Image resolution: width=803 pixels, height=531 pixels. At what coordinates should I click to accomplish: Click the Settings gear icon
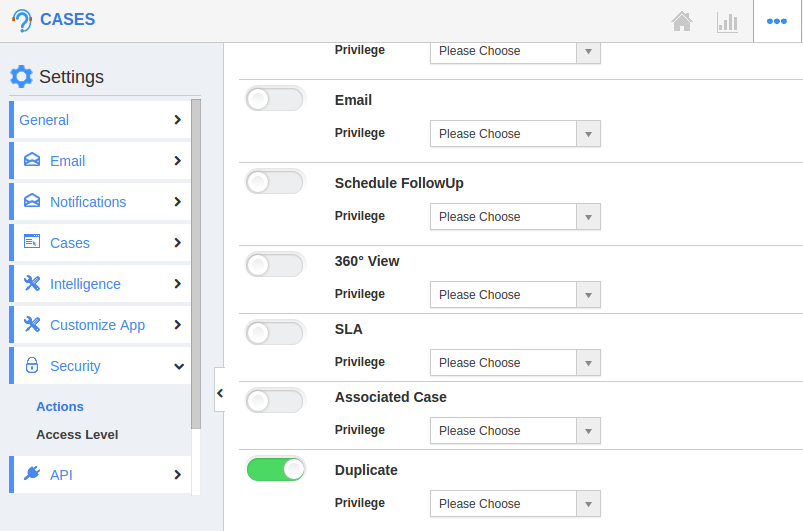[21, 76]
